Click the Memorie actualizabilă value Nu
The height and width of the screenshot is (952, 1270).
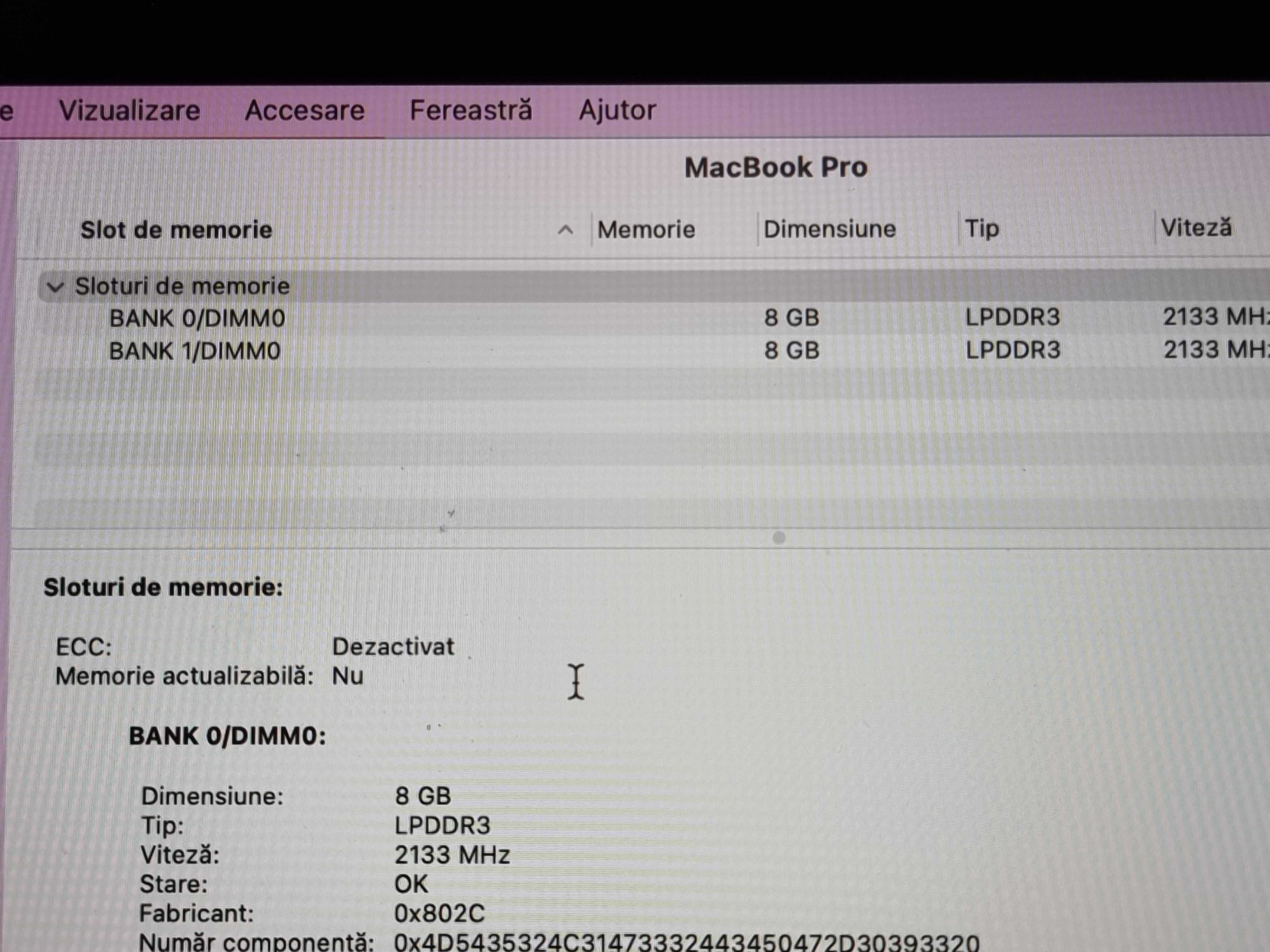point(348,676)
